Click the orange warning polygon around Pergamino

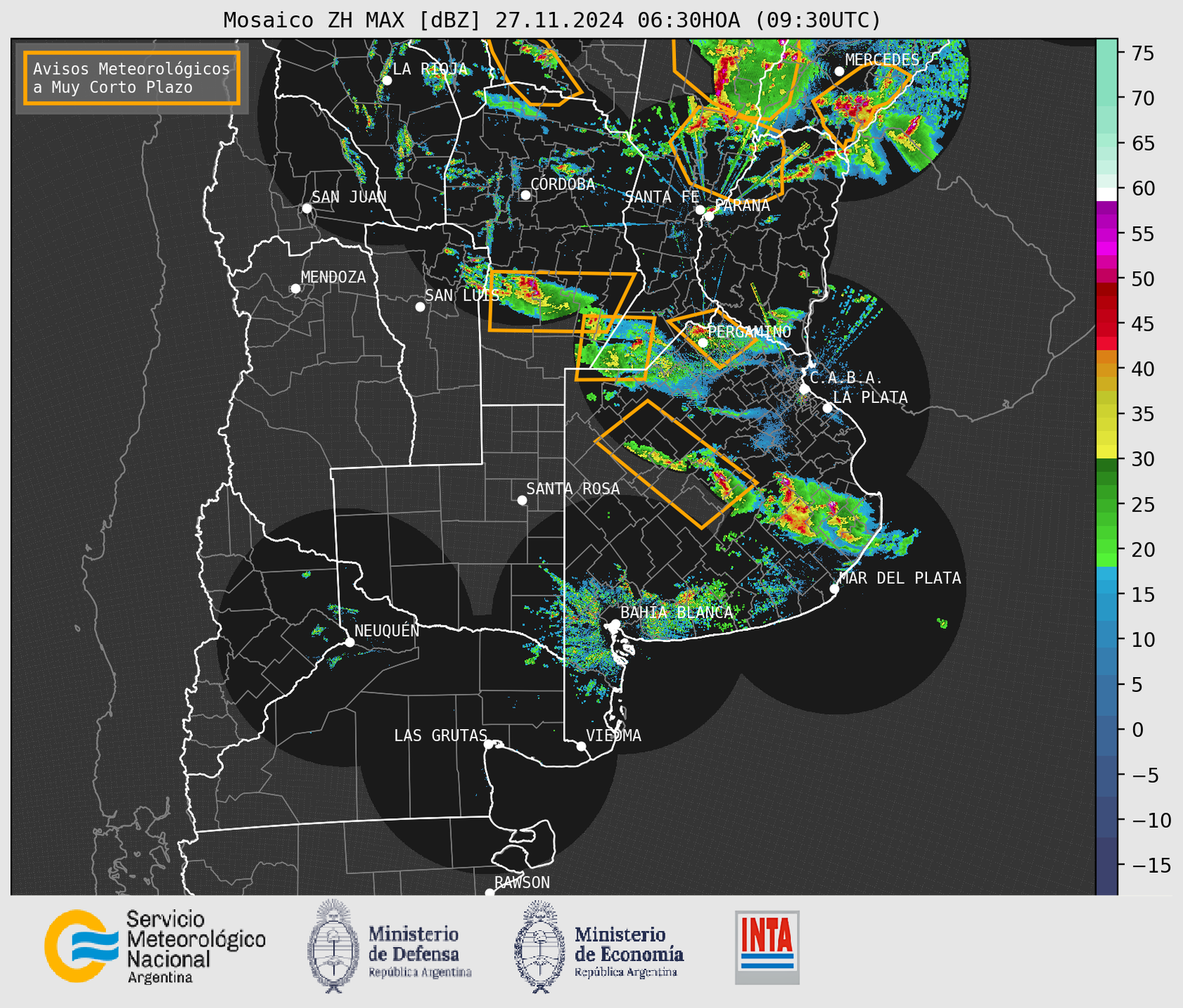coord(712,338)
